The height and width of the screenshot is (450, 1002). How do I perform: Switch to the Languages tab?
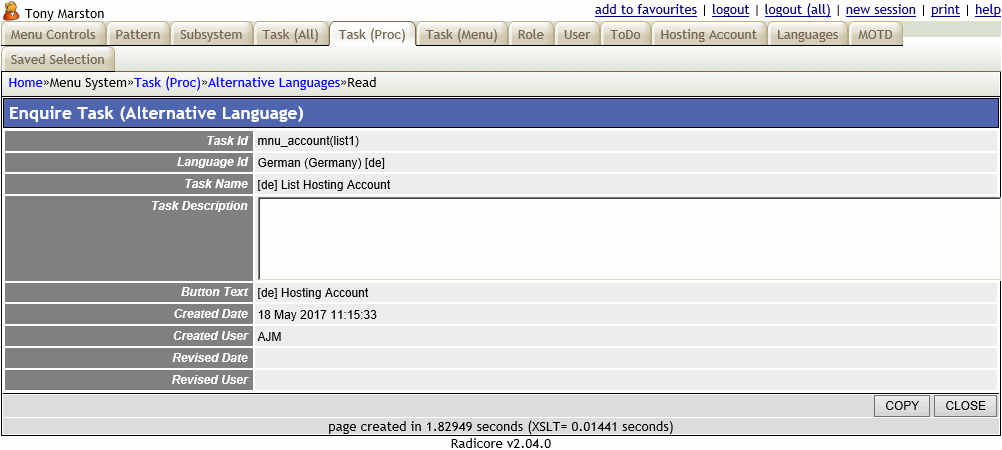tap(808, 35)
